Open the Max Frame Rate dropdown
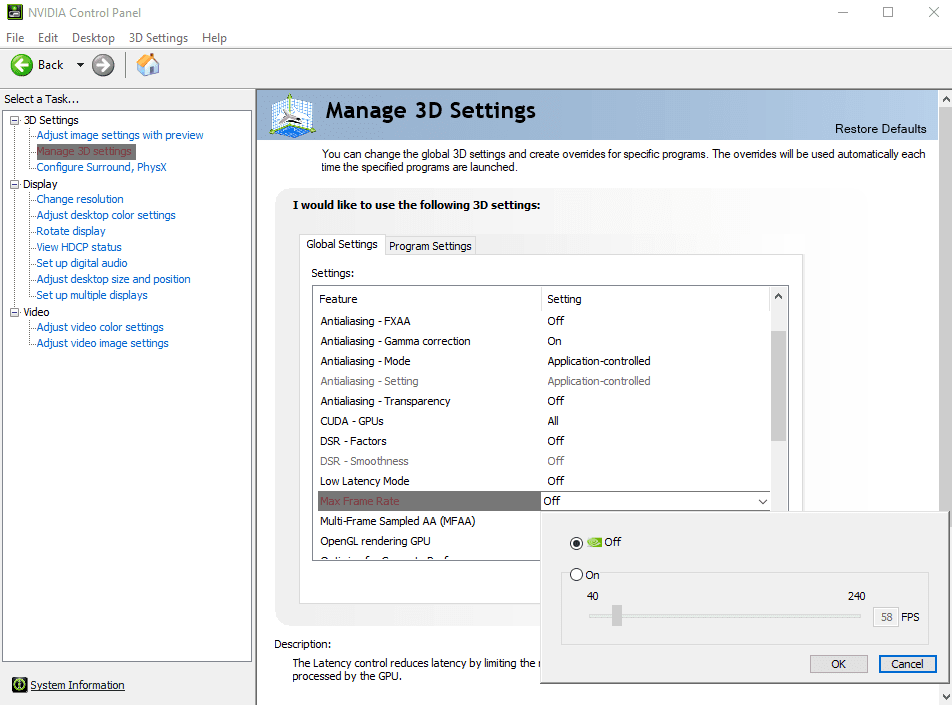Image resolution: width=952 pixels, height=705 pixels. (655, 501)
